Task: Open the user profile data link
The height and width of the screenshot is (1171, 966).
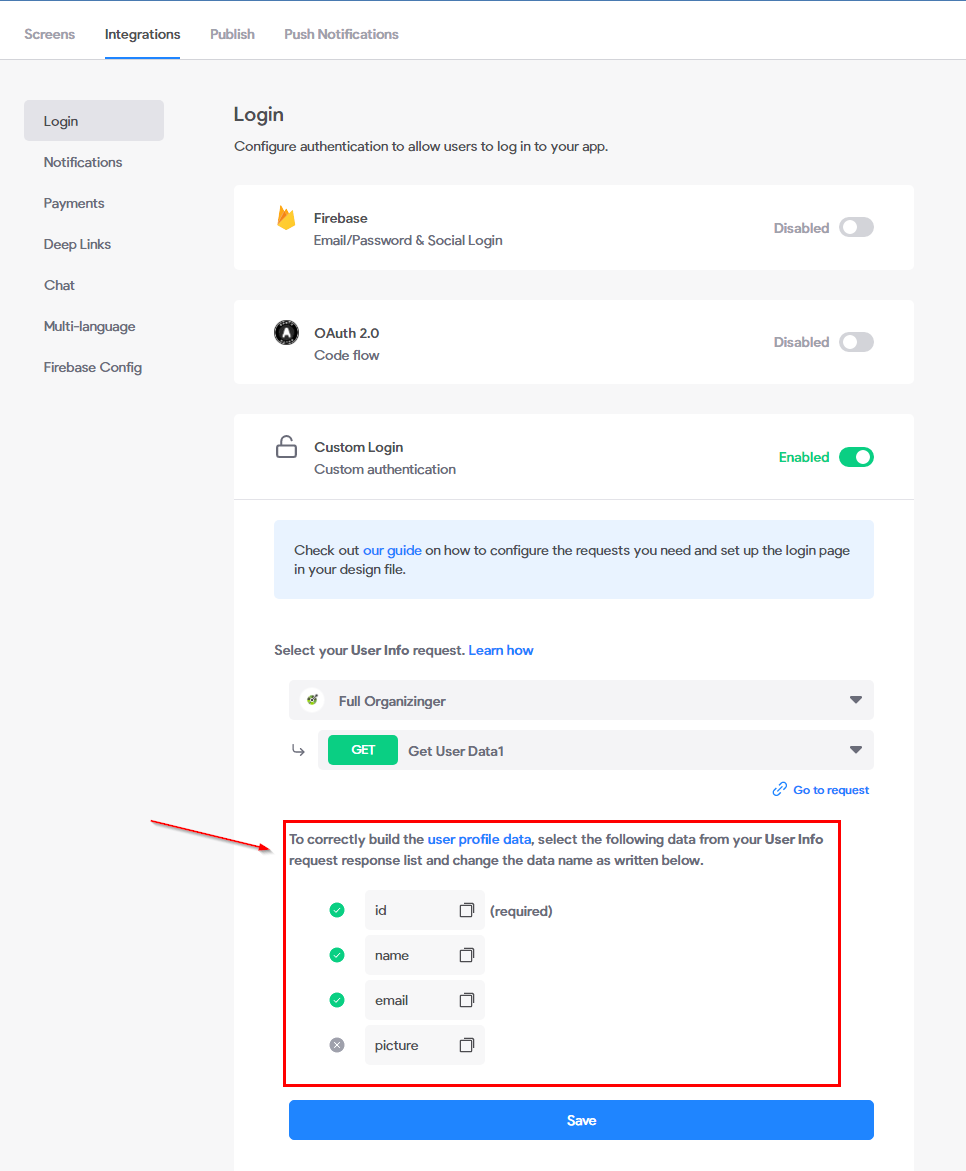Action: coord(479,839)
